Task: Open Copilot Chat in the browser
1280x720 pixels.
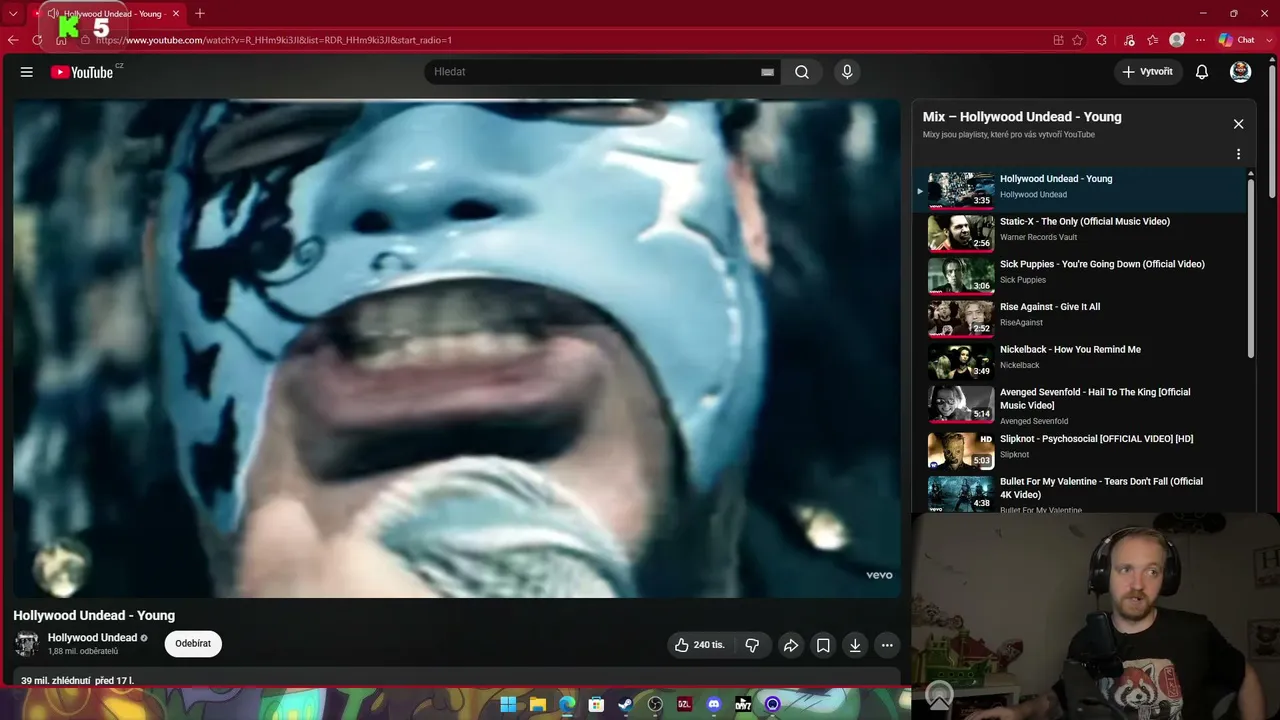Action: (1236, 40)
